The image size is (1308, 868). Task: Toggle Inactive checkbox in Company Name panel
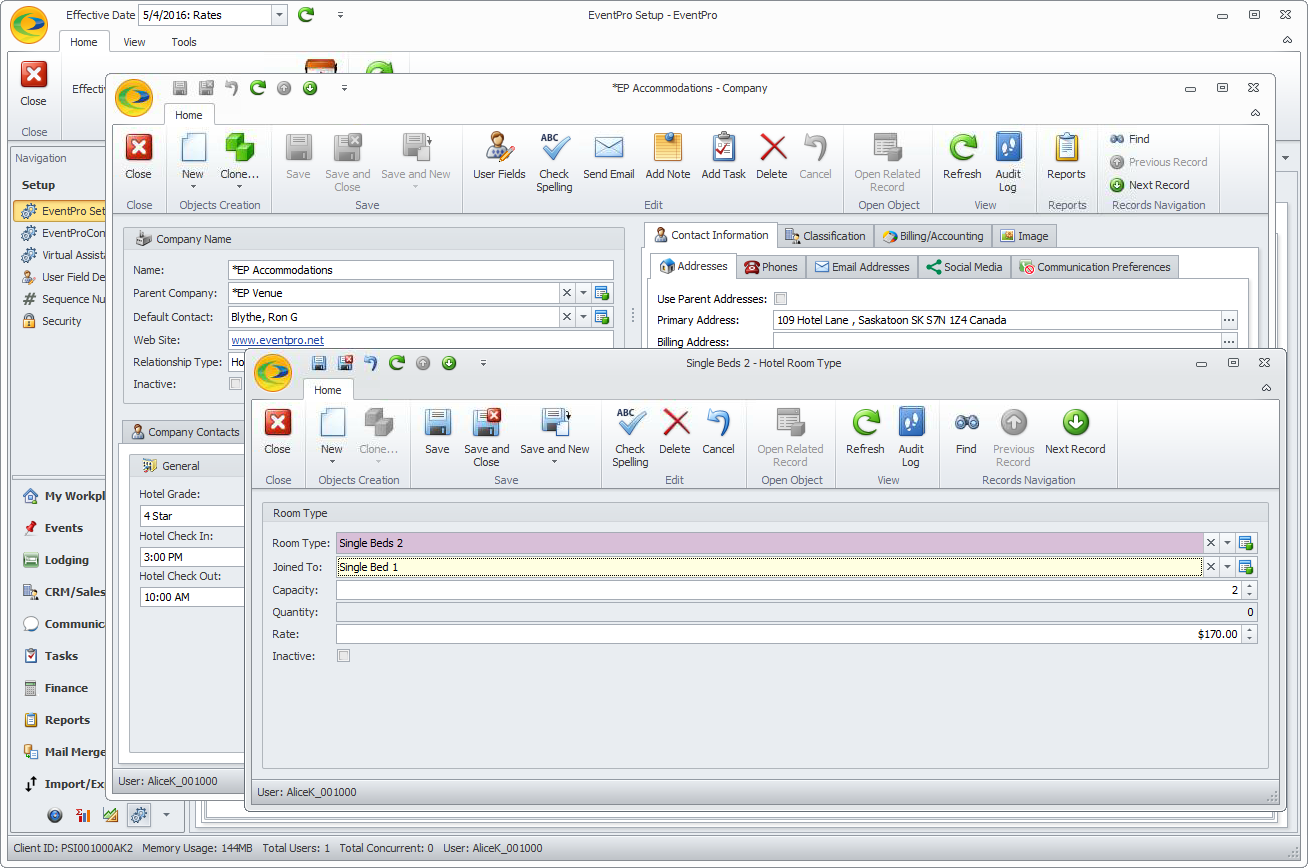click(x=235, y=384)
